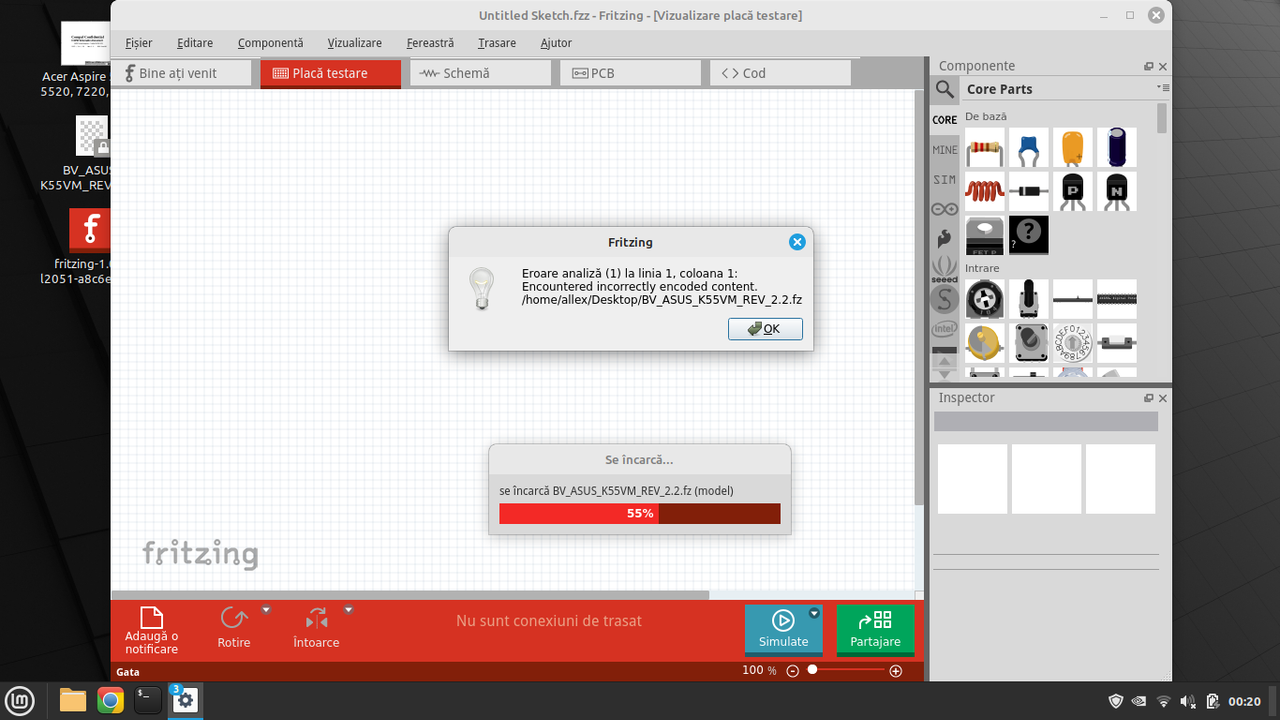This screenshot has height=720, width=1280.
Task: Open the Ajutor menu
Action: coord(556,43)
